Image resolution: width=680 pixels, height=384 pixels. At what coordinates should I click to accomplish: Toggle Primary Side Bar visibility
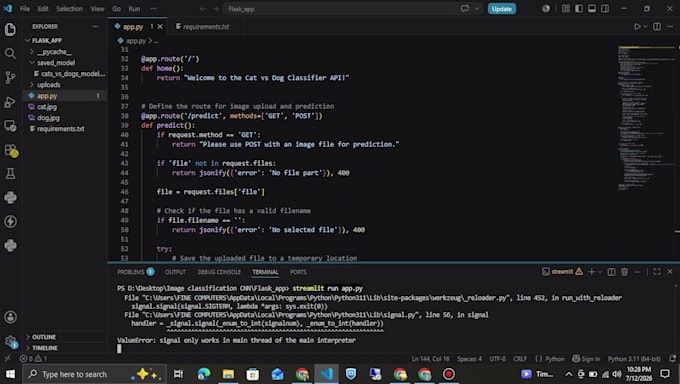pyautogui.click(x=579, y=8)
